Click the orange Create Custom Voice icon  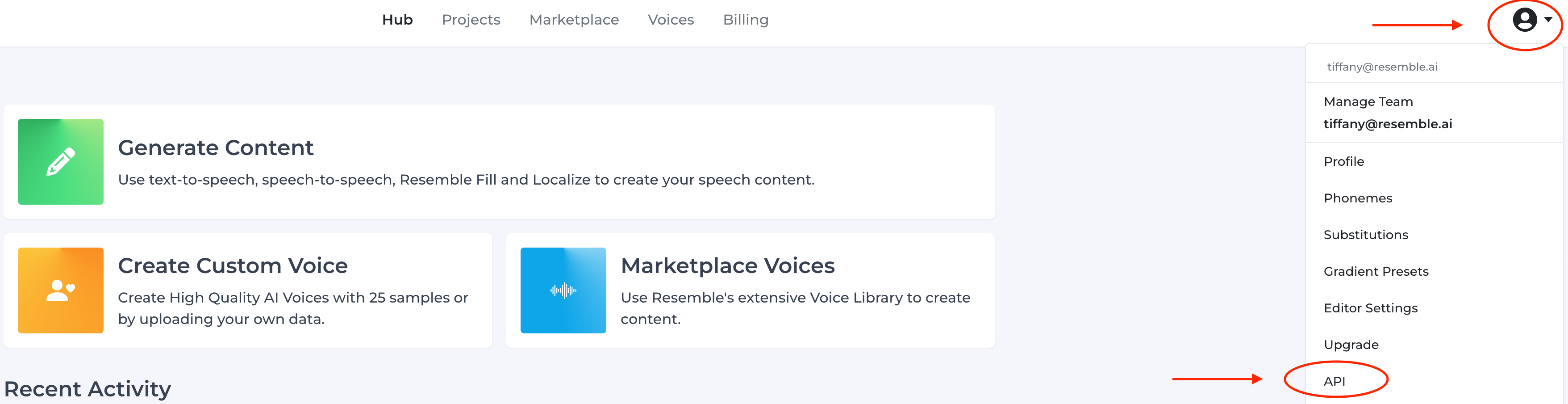point(60,290)
